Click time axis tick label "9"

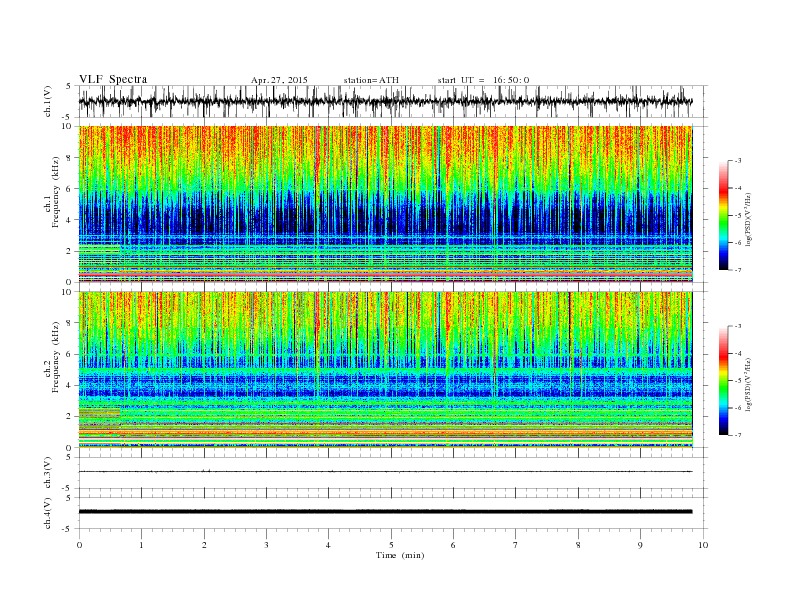click(x=640, y=545)
